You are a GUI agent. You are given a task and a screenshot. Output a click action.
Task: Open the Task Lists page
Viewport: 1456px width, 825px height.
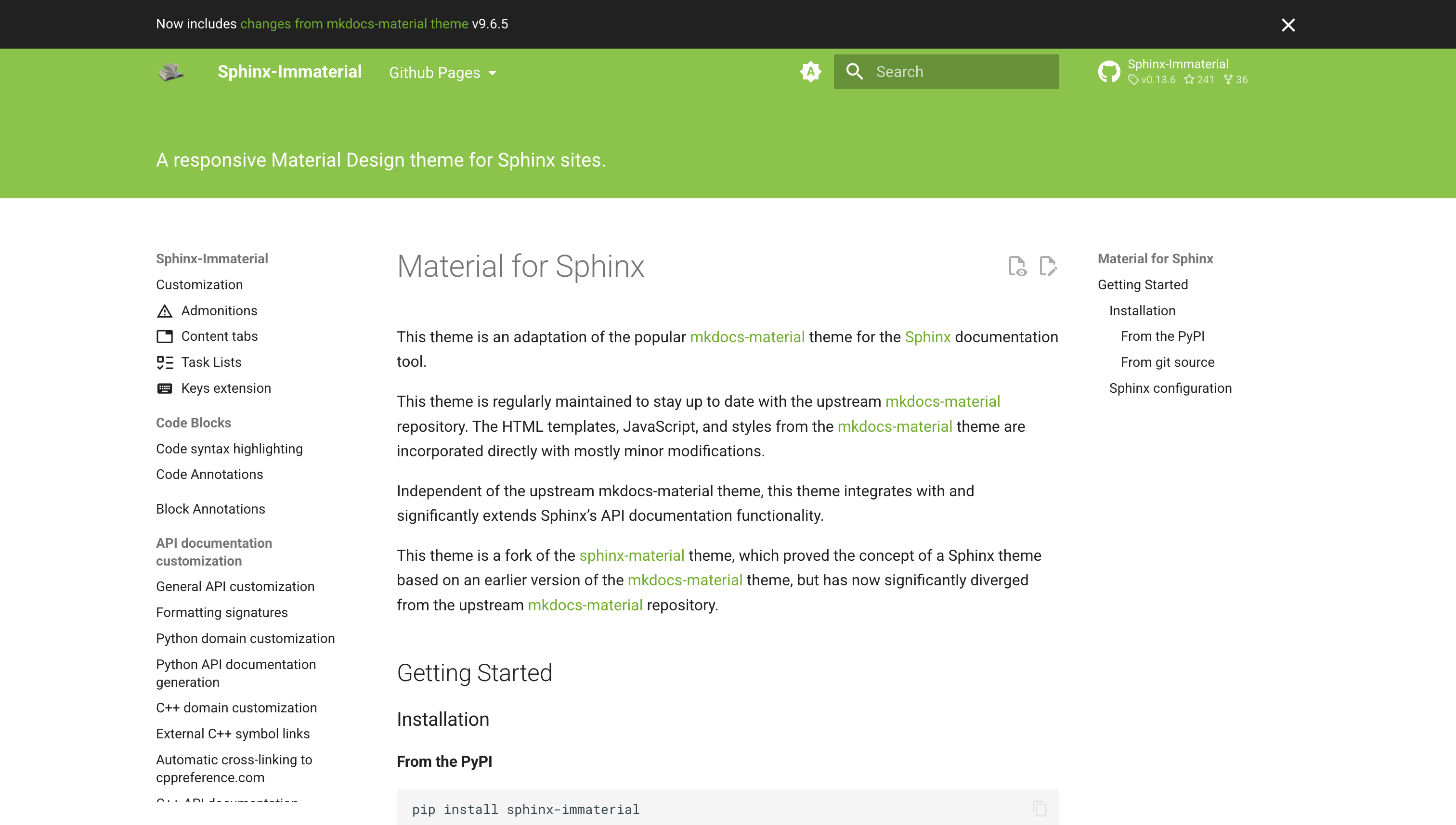point(211,362)
